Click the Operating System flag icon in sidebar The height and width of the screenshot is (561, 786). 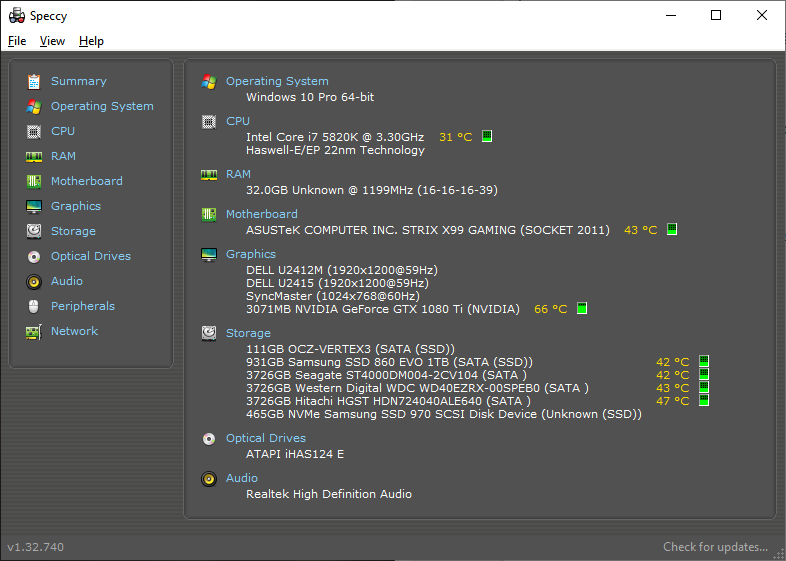34,106
